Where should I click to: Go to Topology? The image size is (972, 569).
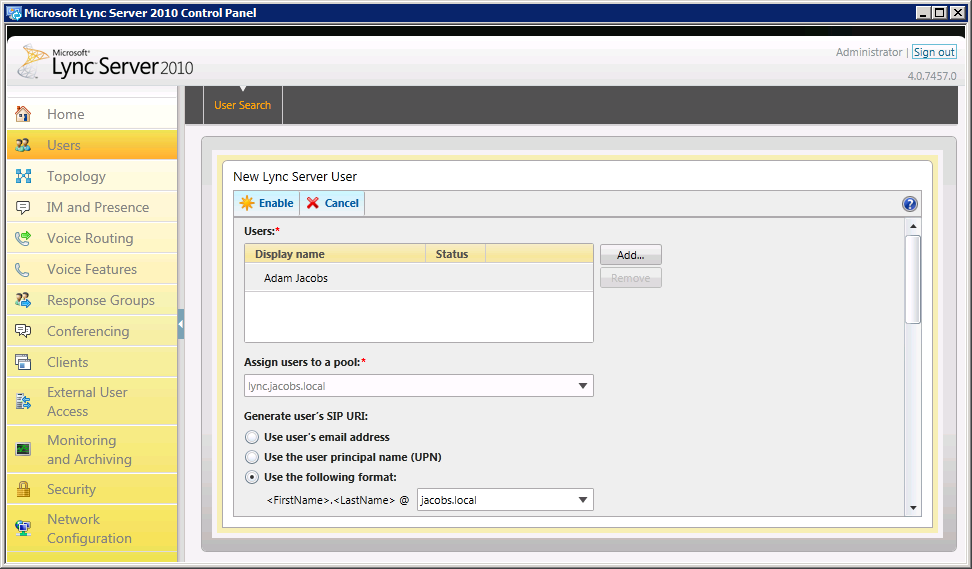click(x=92, y=176)
